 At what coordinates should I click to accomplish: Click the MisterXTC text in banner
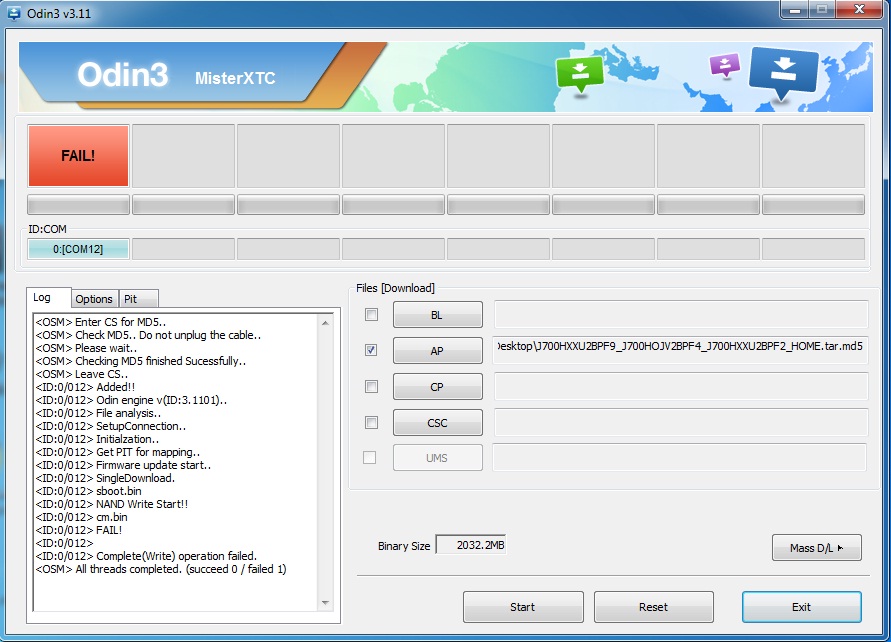pyautogui.click(x=235, y=78)
